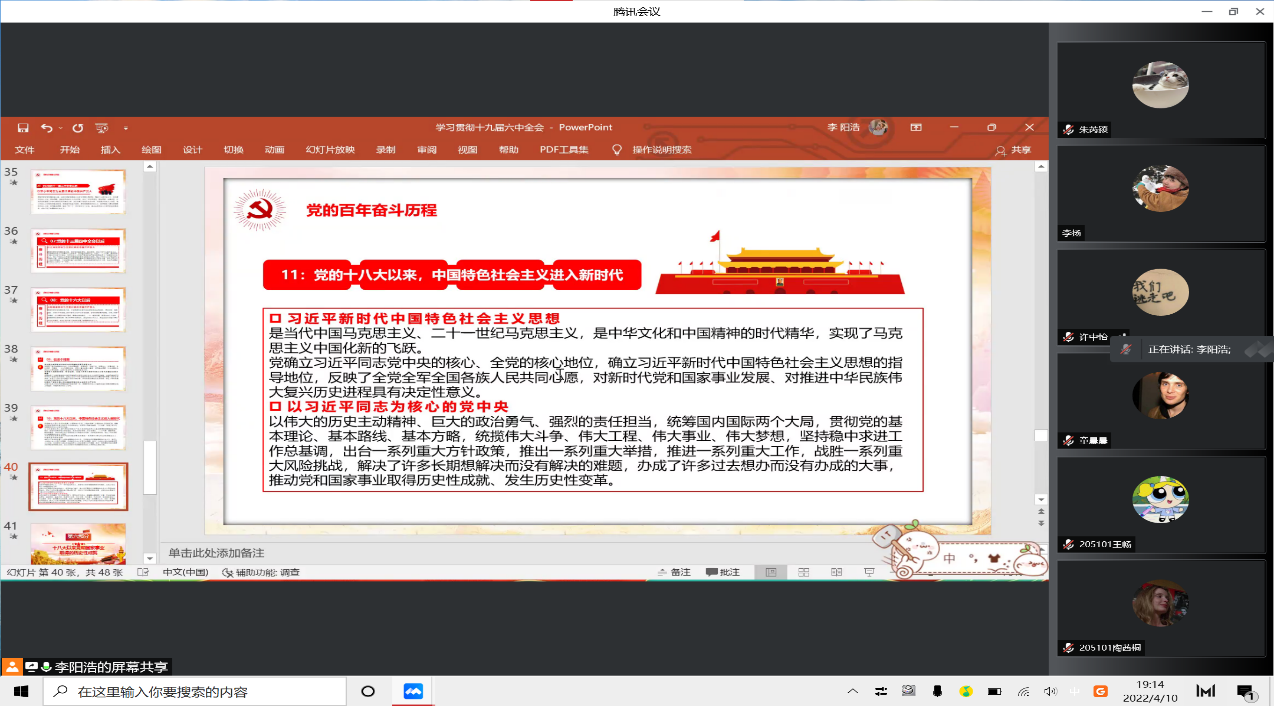
Task: Click the Save icon in PowerPoint title bar
Action: pos(22,128)
